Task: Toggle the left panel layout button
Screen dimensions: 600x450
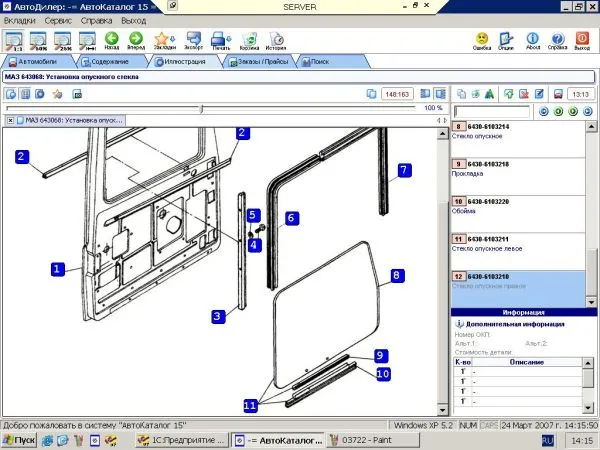Action: coord(425,94)
